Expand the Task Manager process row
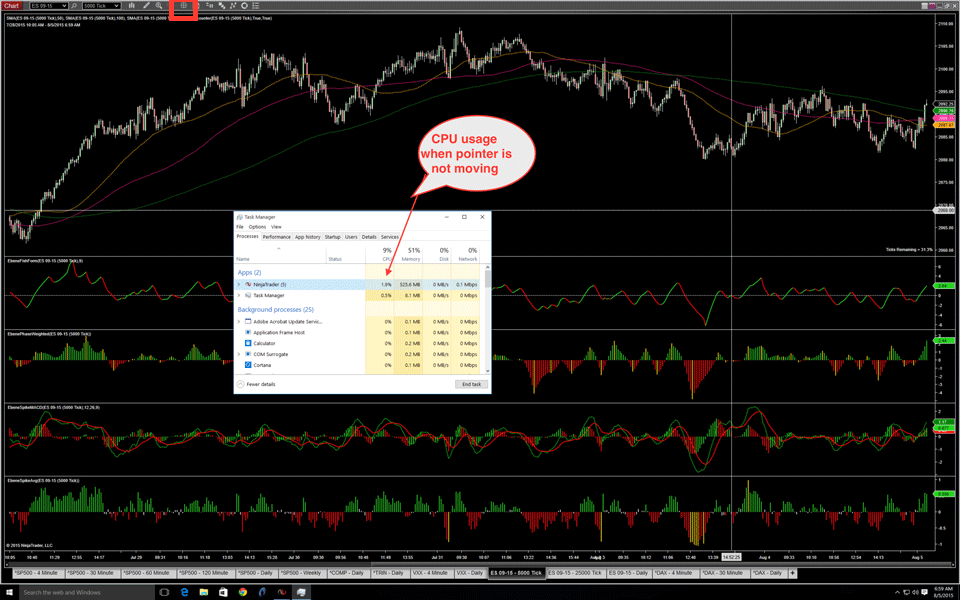Image resolution: width=960 pixels, height=600 pixels. (x=239, y=295)
